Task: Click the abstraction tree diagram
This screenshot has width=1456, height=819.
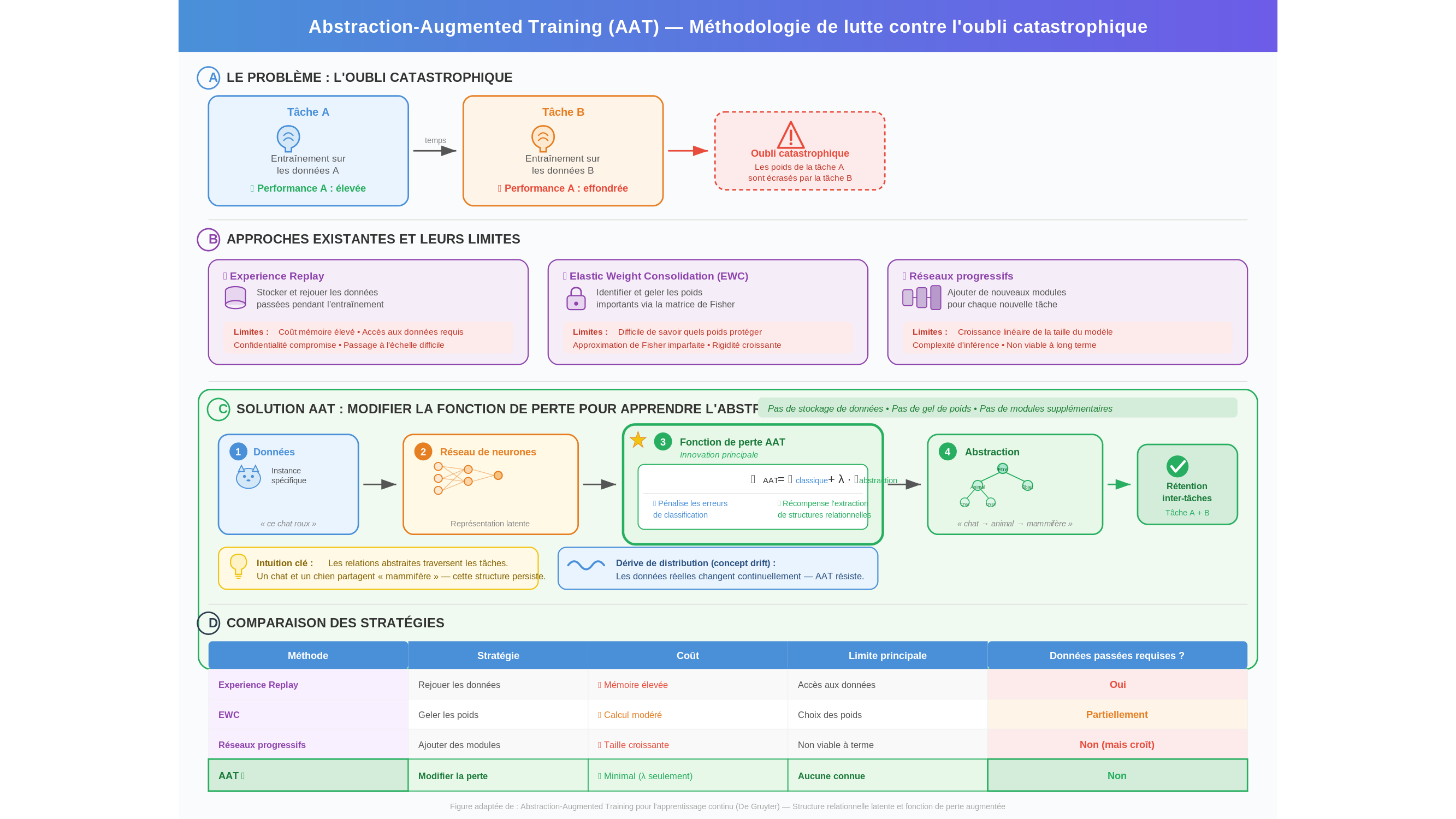Action: pos(996,485)
